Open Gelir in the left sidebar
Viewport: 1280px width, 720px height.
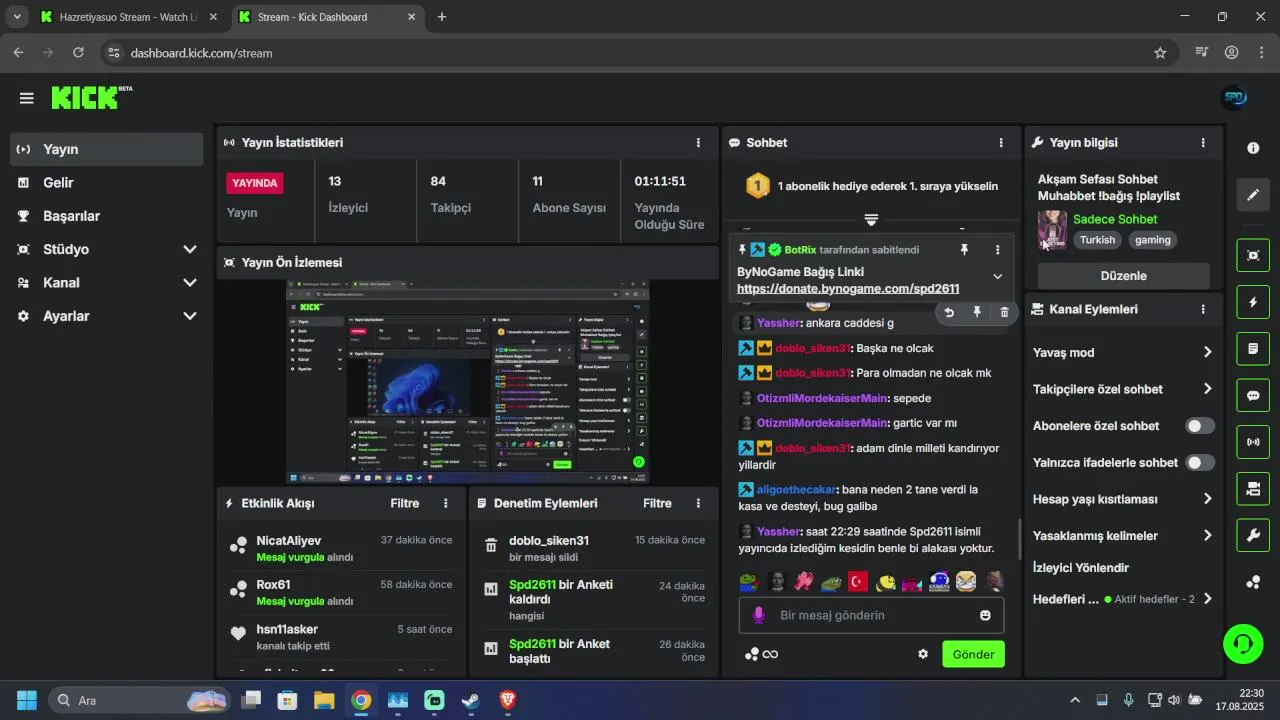(108, 183)
